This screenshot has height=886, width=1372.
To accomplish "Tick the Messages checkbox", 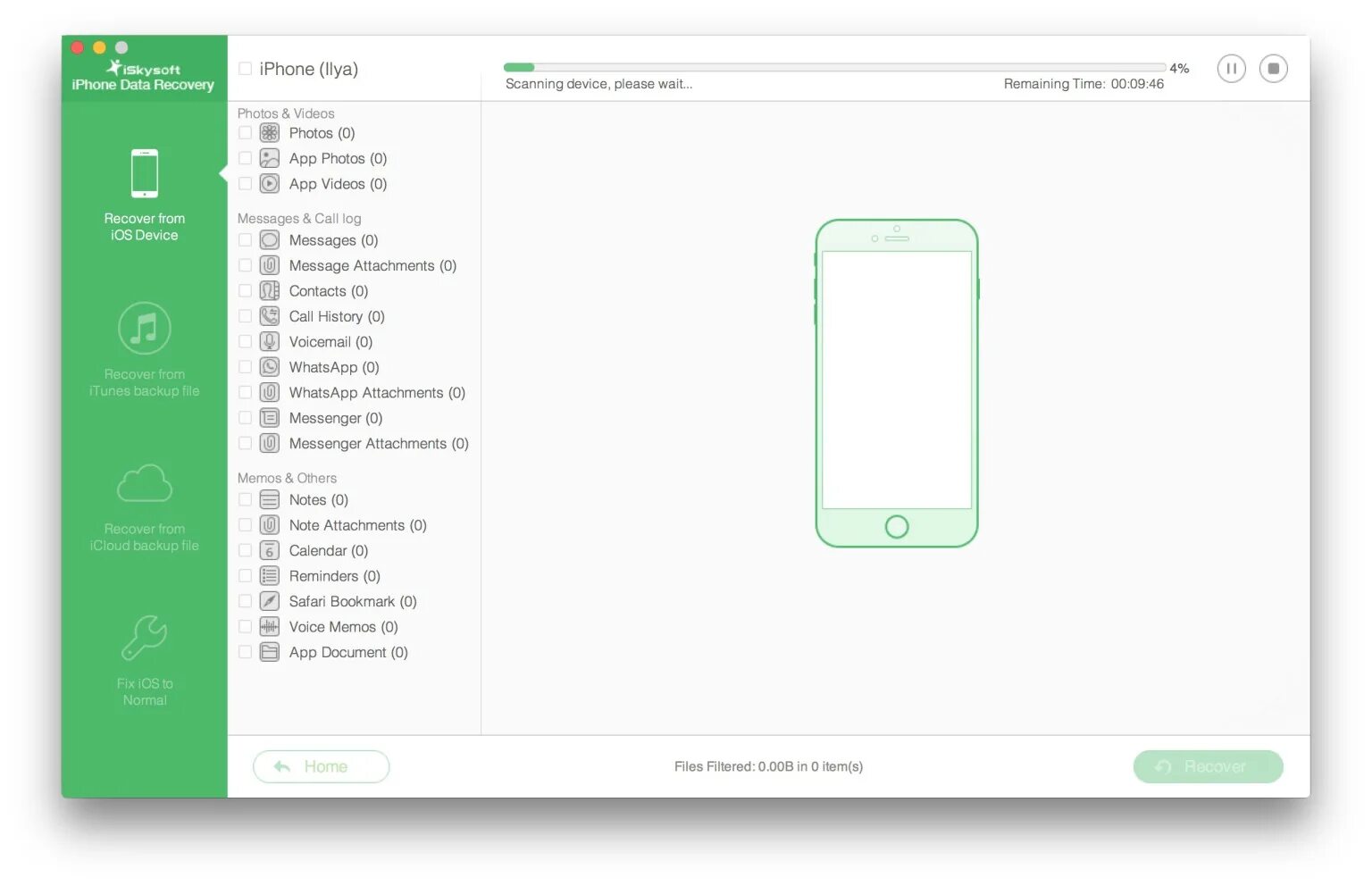I will click(x=245, y=240).
